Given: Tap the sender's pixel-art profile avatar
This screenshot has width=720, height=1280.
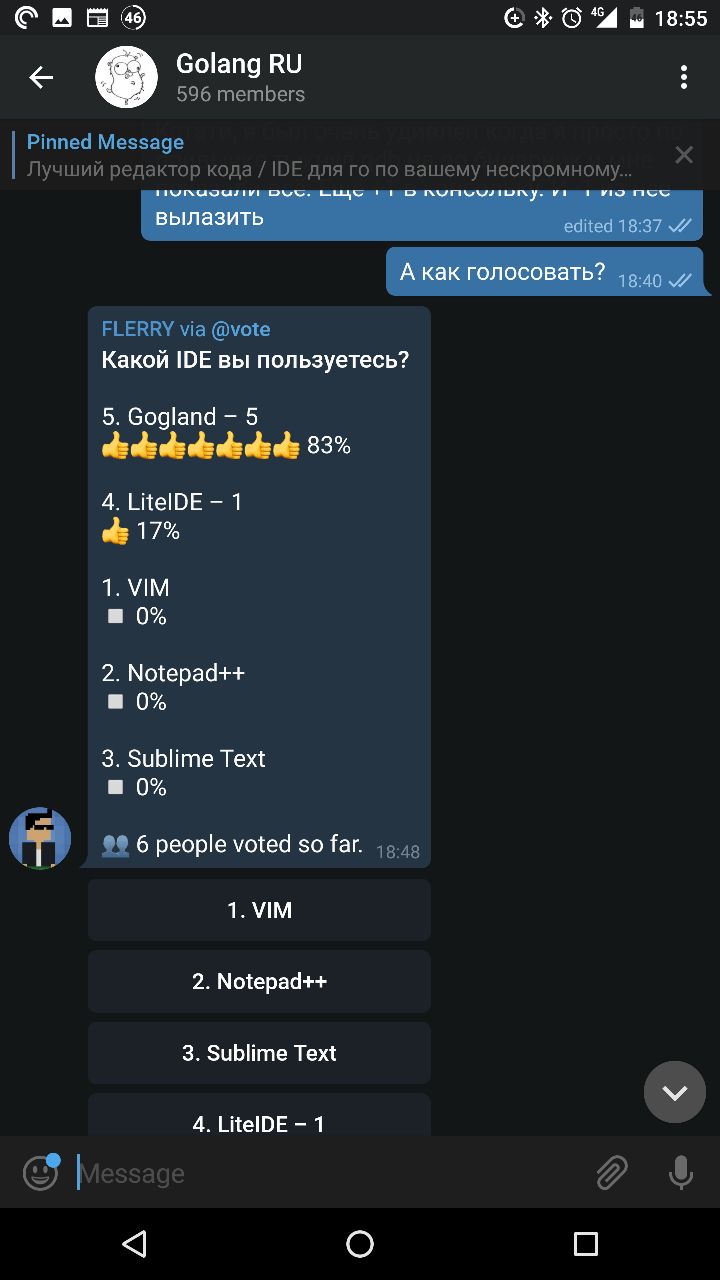Looking at the screenshot, I should (x=40, y=838).
